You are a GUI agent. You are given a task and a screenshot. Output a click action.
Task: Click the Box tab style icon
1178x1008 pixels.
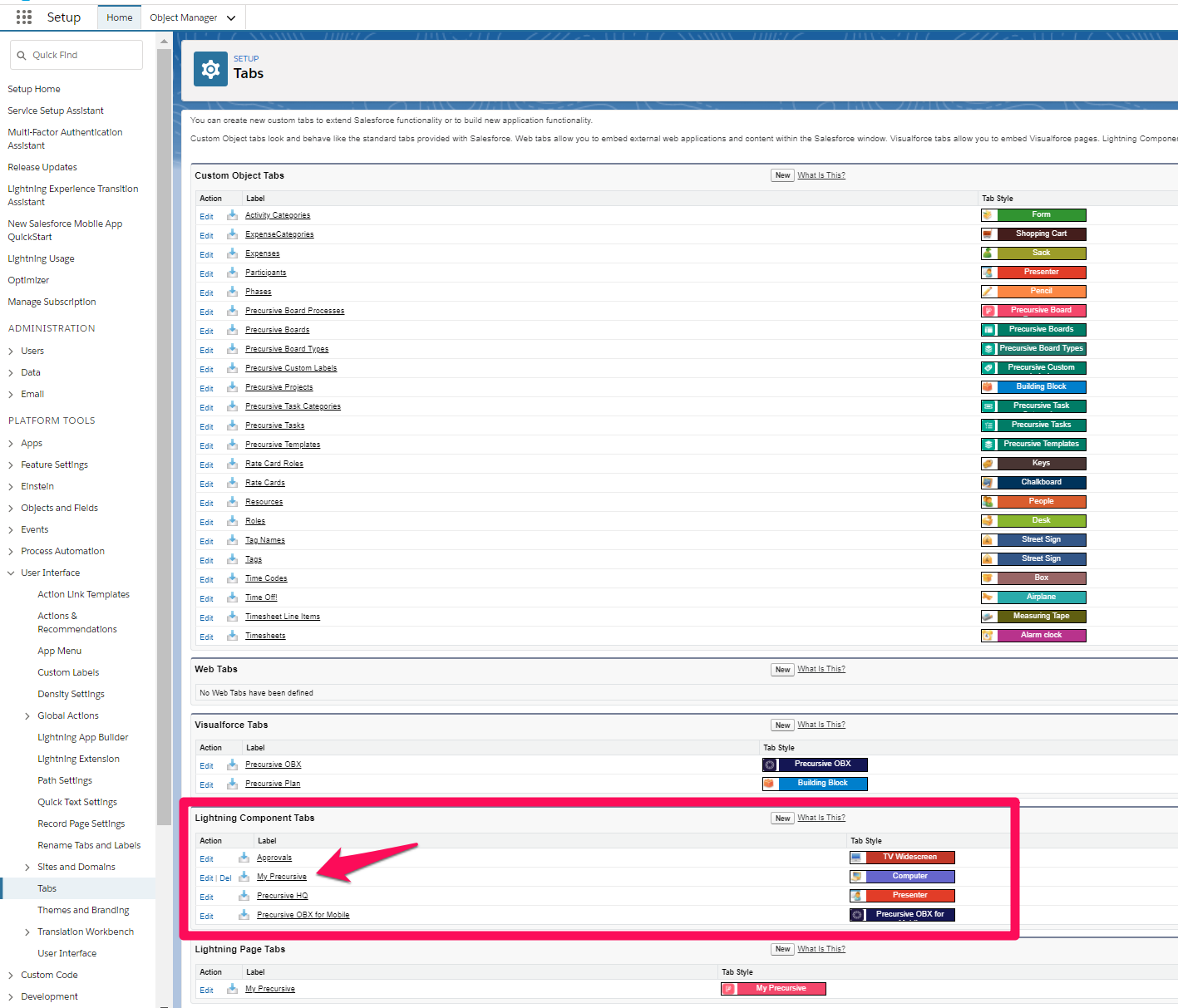[988, 578]
